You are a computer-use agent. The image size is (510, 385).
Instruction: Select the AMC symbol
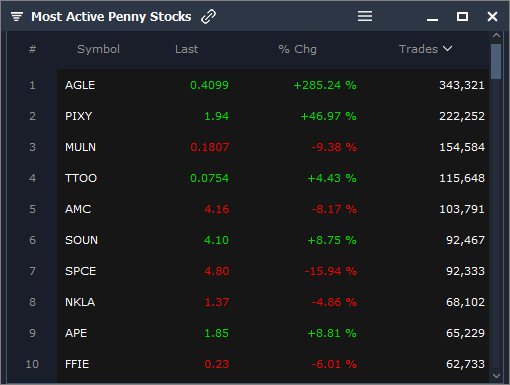78,209
